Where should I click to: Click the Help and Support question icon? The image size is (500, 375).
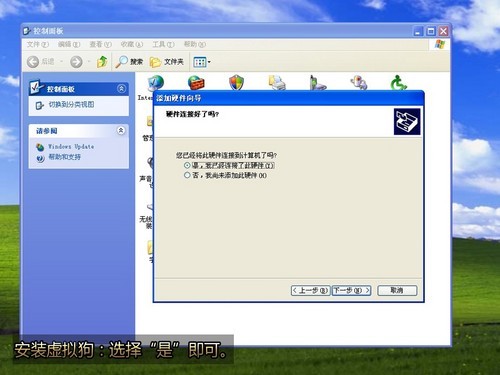tap(40, 158)
